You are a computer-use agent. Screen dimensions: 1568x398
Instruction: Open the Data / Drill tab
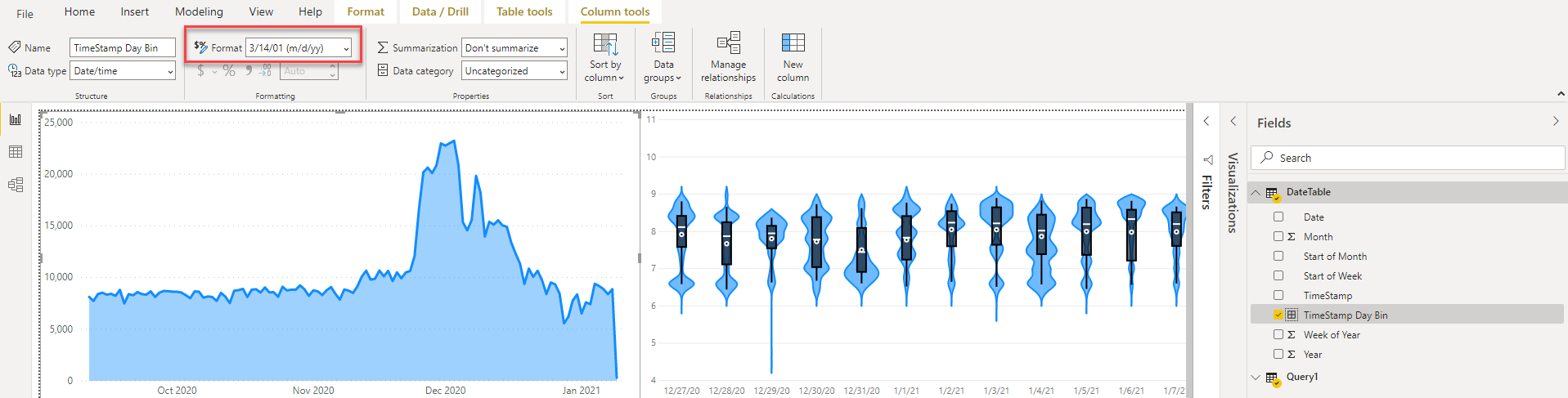coord(440,11)
